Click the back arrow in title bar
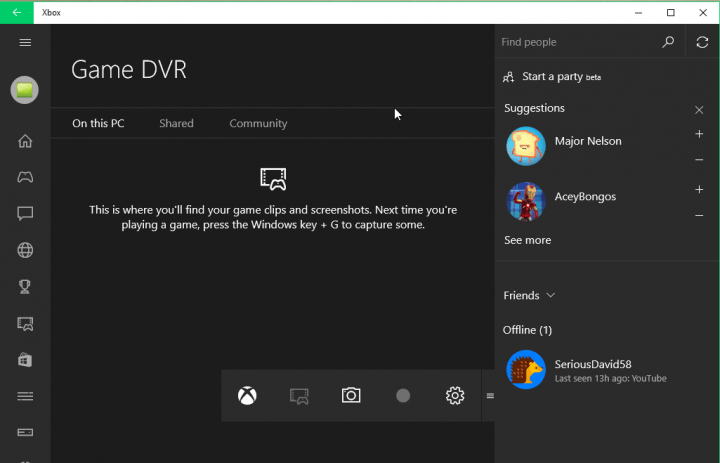The height and width of the screenshot is (463, 720). tap(17, 12)
